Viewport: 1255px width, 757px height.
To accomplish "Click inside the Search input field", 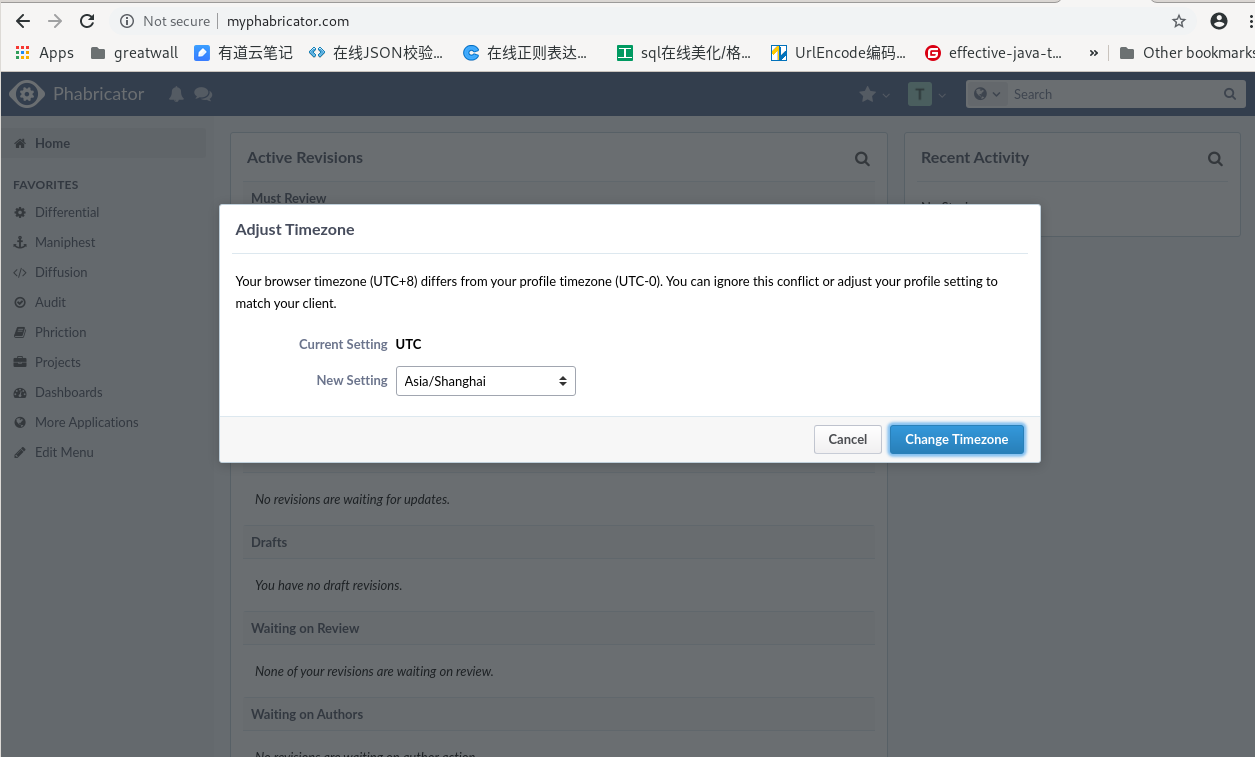I will [x=1100, y=93].
